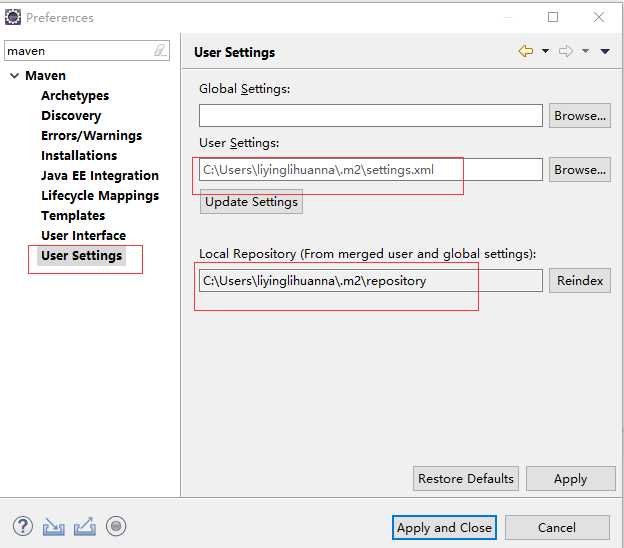Browse for Global Settings file
The image size is (624, 548).
[580, 115]
